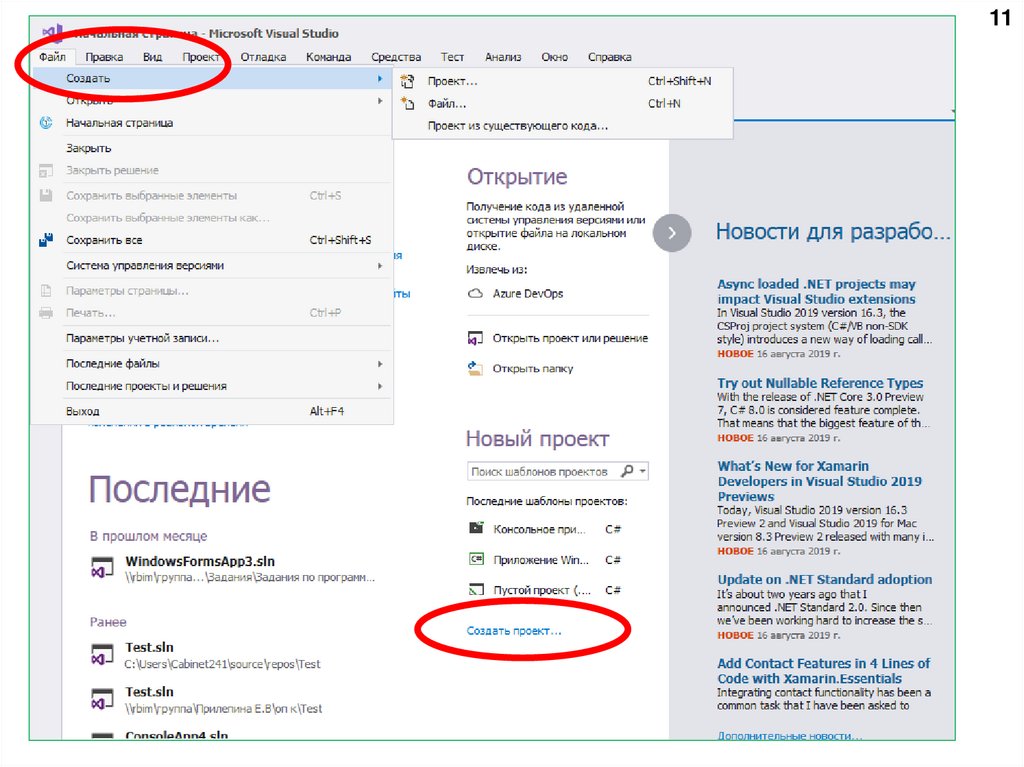Collapse news panel with round arrow button

tap(672, 233)
